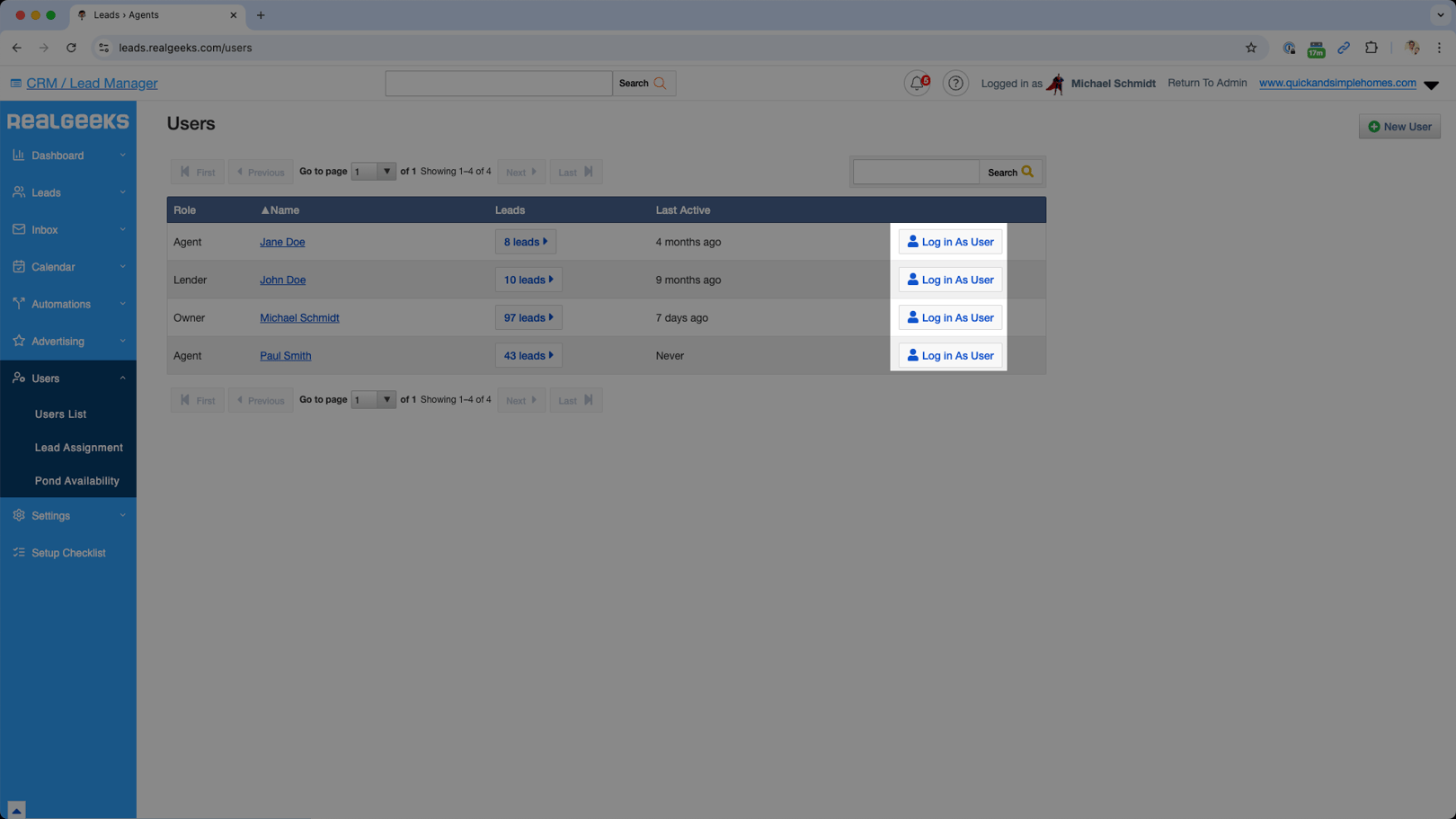Click the Inbox envelope icon in sidebar
This screenshot has height=819, width=1456.
coord(19,230)
